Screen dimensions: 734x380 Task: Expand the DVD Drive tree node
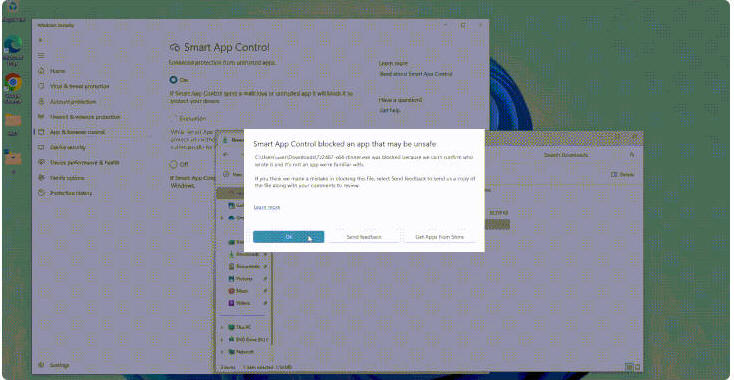click(x=222, y=339)
